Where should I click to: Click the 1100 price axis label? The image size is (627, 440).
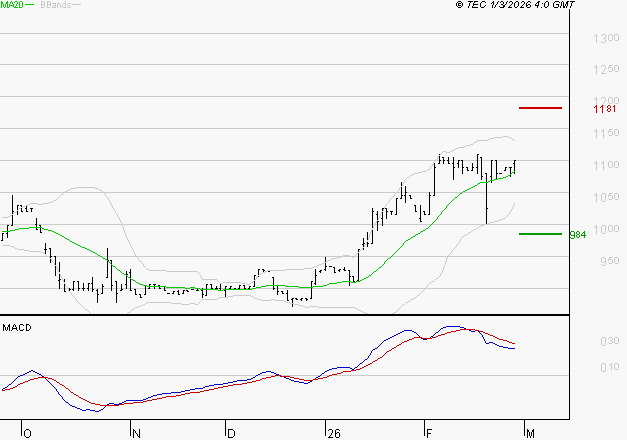pyautogui.click(x=606, y=165)
